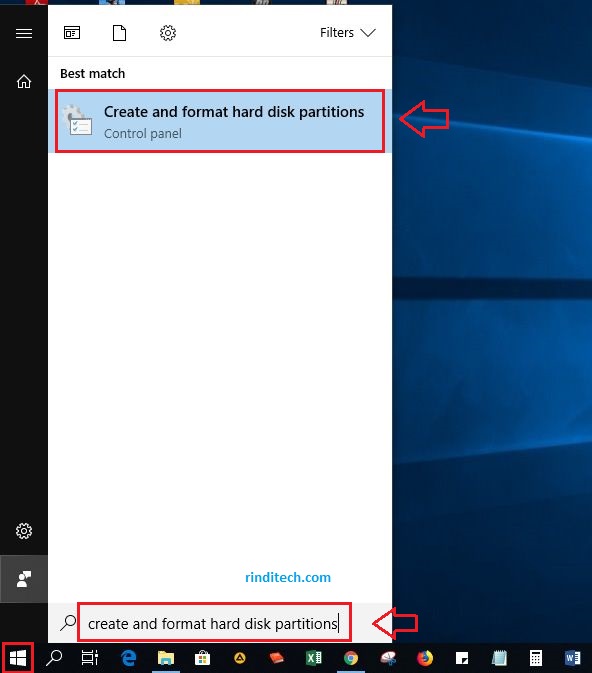Open Calculator from the taskbar
The height and width of the screenshot is (673, 592).
coord(536,658)
